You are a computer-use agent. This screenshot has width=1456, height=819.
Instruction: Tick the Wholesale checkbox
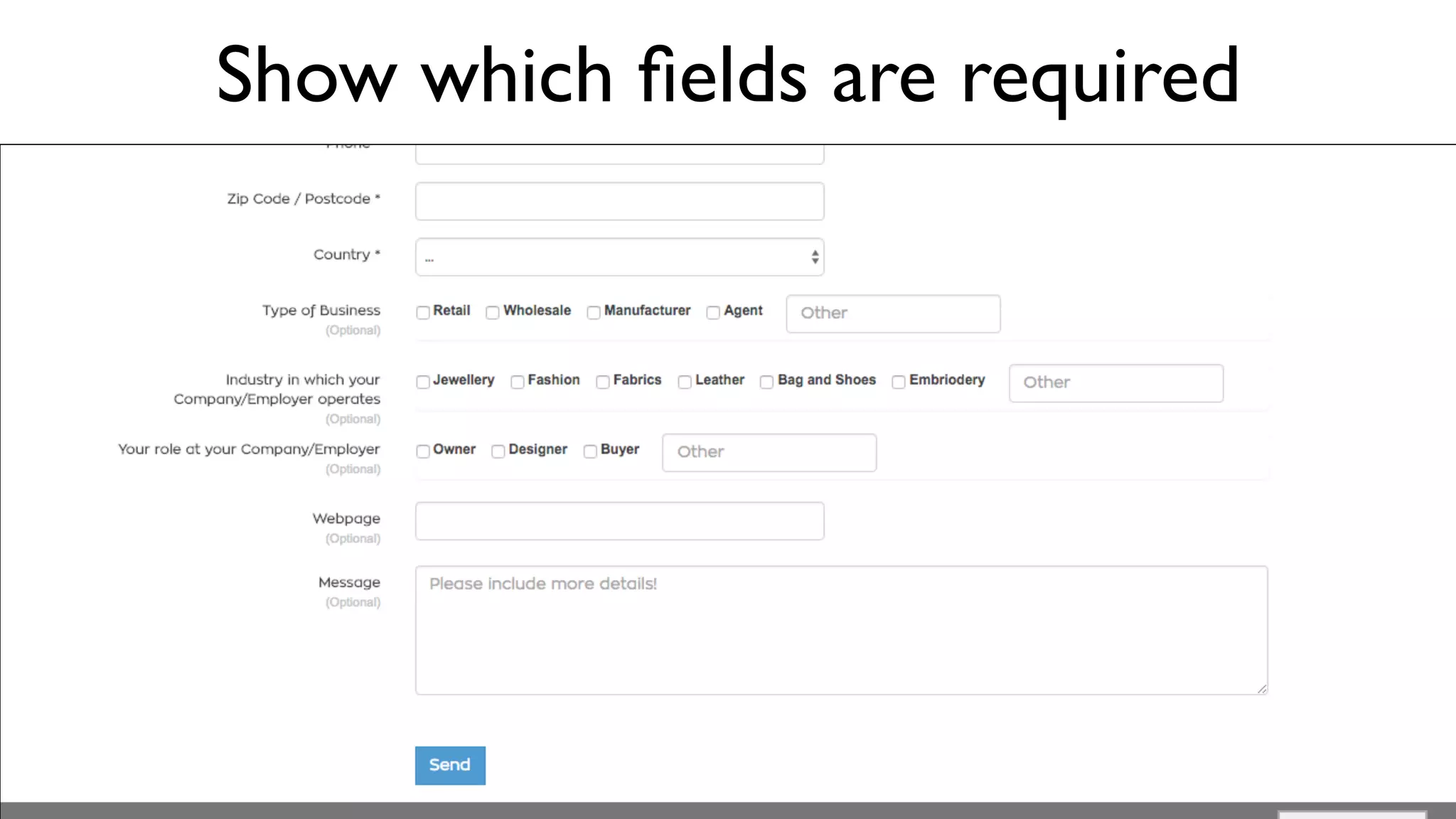[x=492, y=312]
